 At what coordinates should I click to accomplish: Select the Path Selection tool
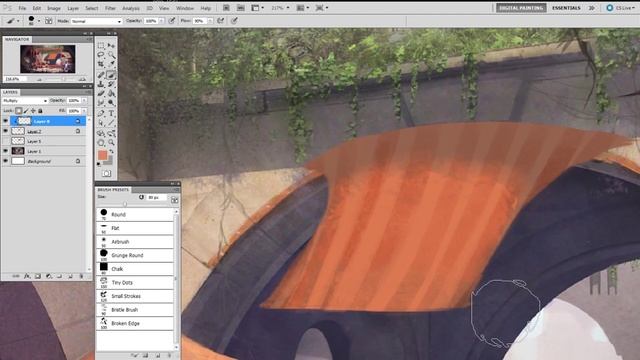click(x=101, y=123)
